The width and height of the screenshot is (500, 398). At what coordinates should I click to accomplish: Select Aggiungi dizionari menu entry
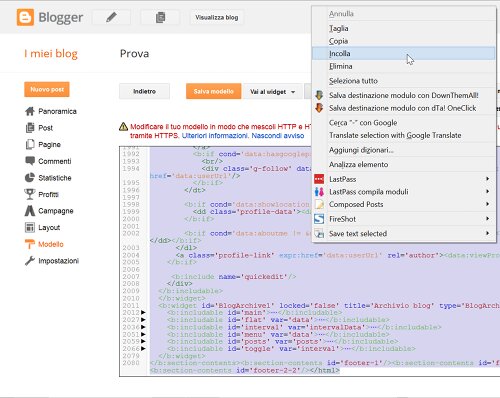403,150
